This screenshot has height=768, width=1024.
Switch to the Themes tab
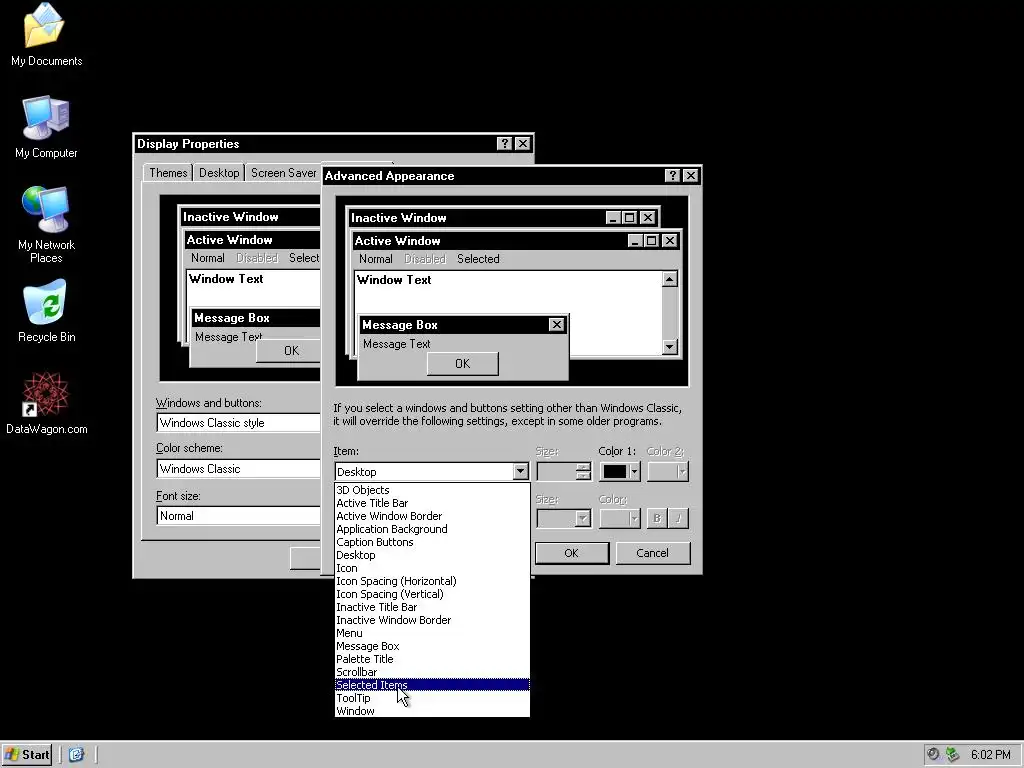click(168, 172)
